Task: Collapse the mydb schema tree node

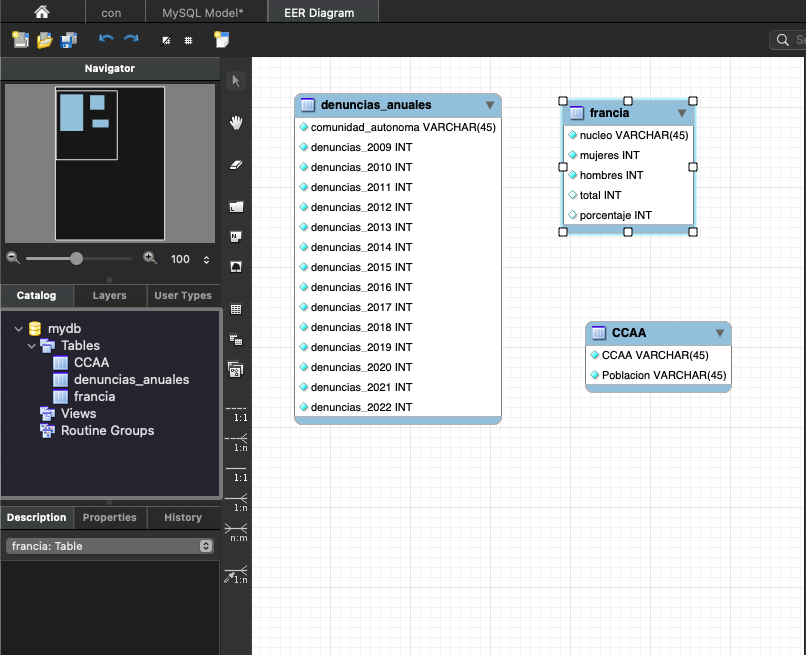Action: point(19,328)
